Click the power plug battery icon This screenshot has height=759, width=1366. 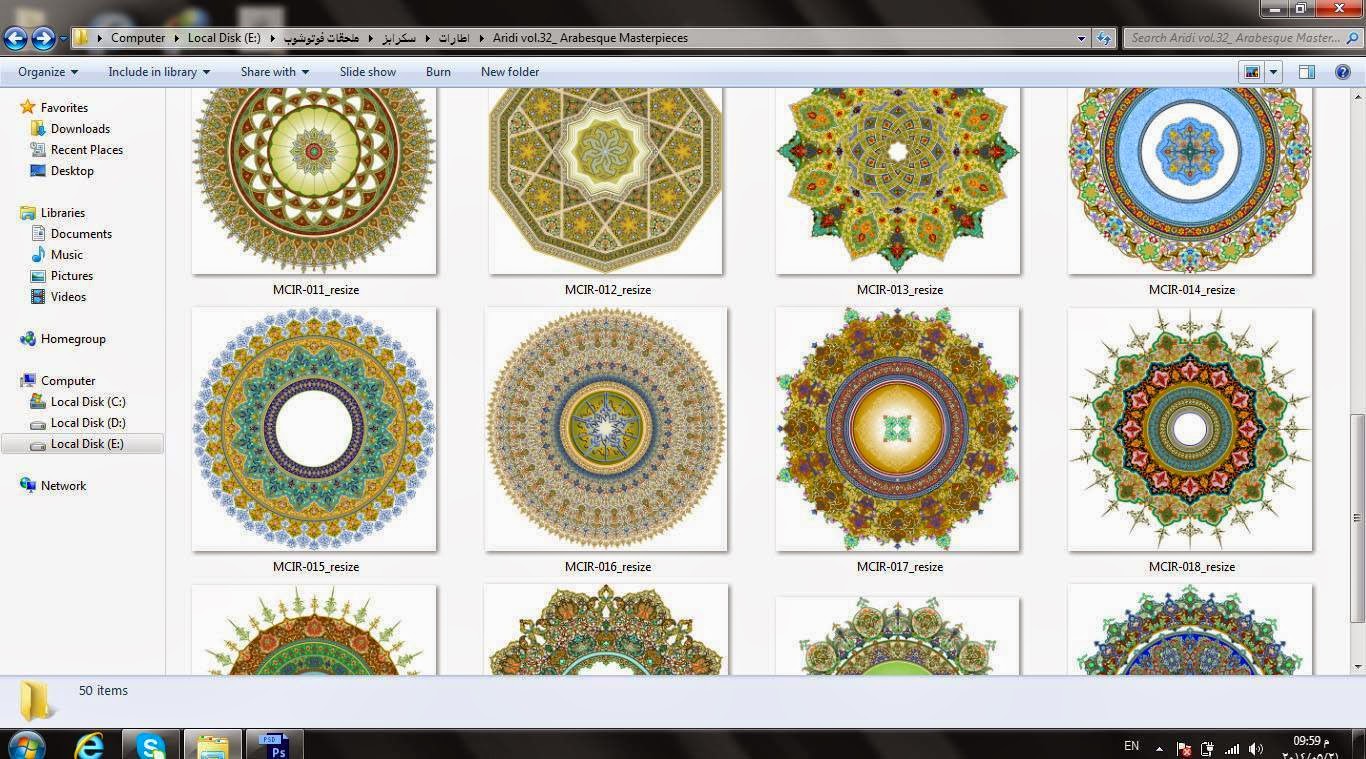[1208, 748]
